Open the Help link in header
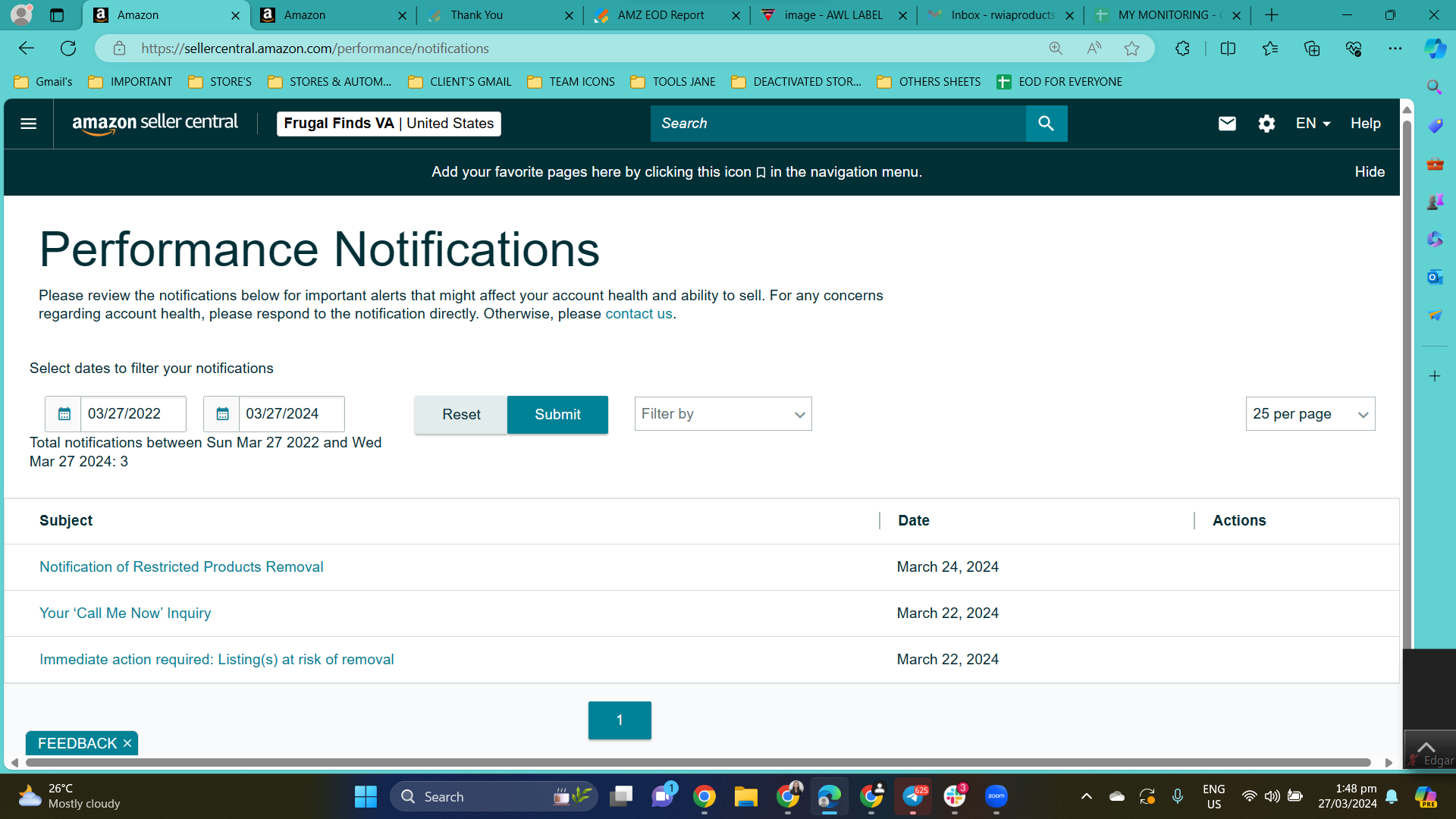The height and width of the screenshot is (819, 1456). [x=1365, y=124]
